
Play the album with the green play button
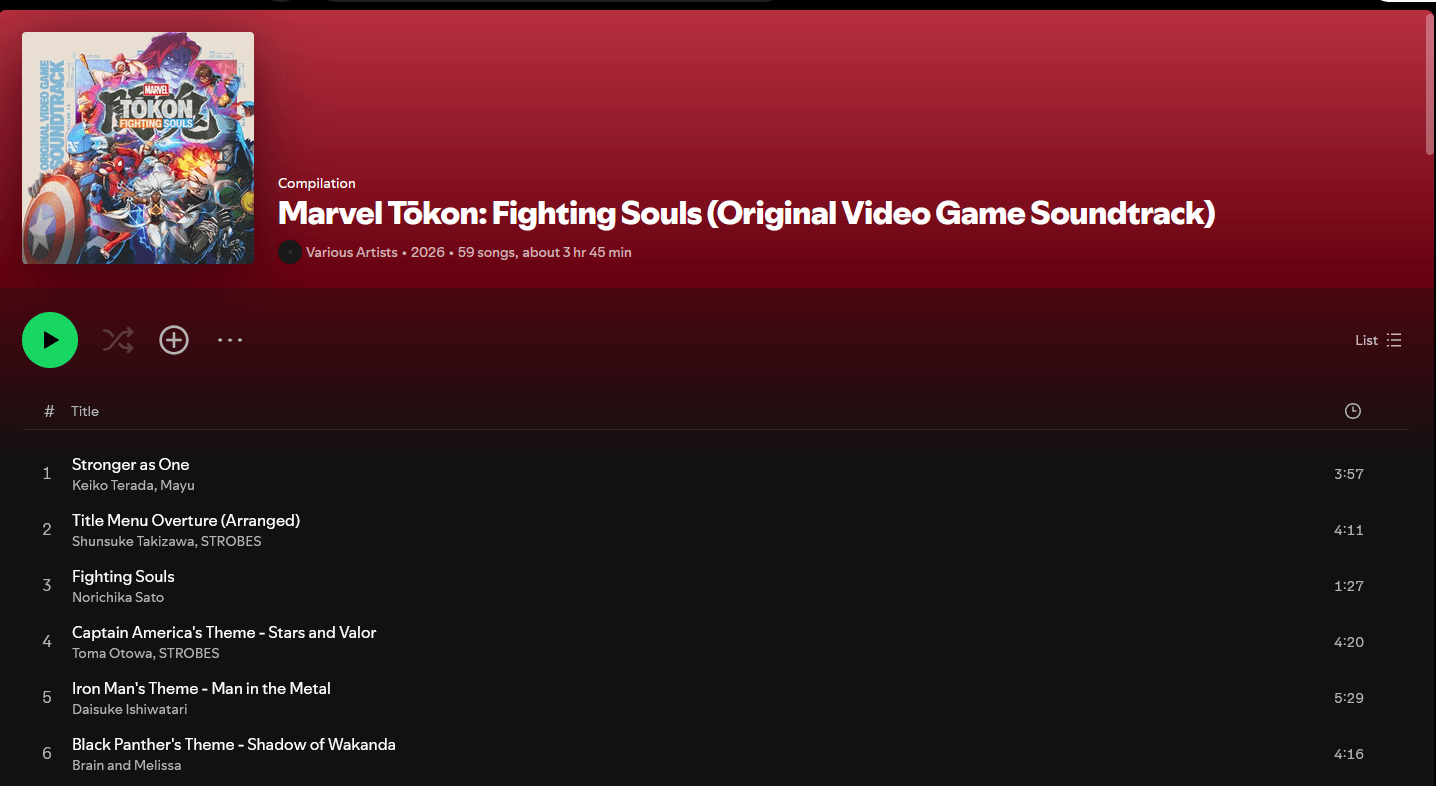click(x=50, y=340)
